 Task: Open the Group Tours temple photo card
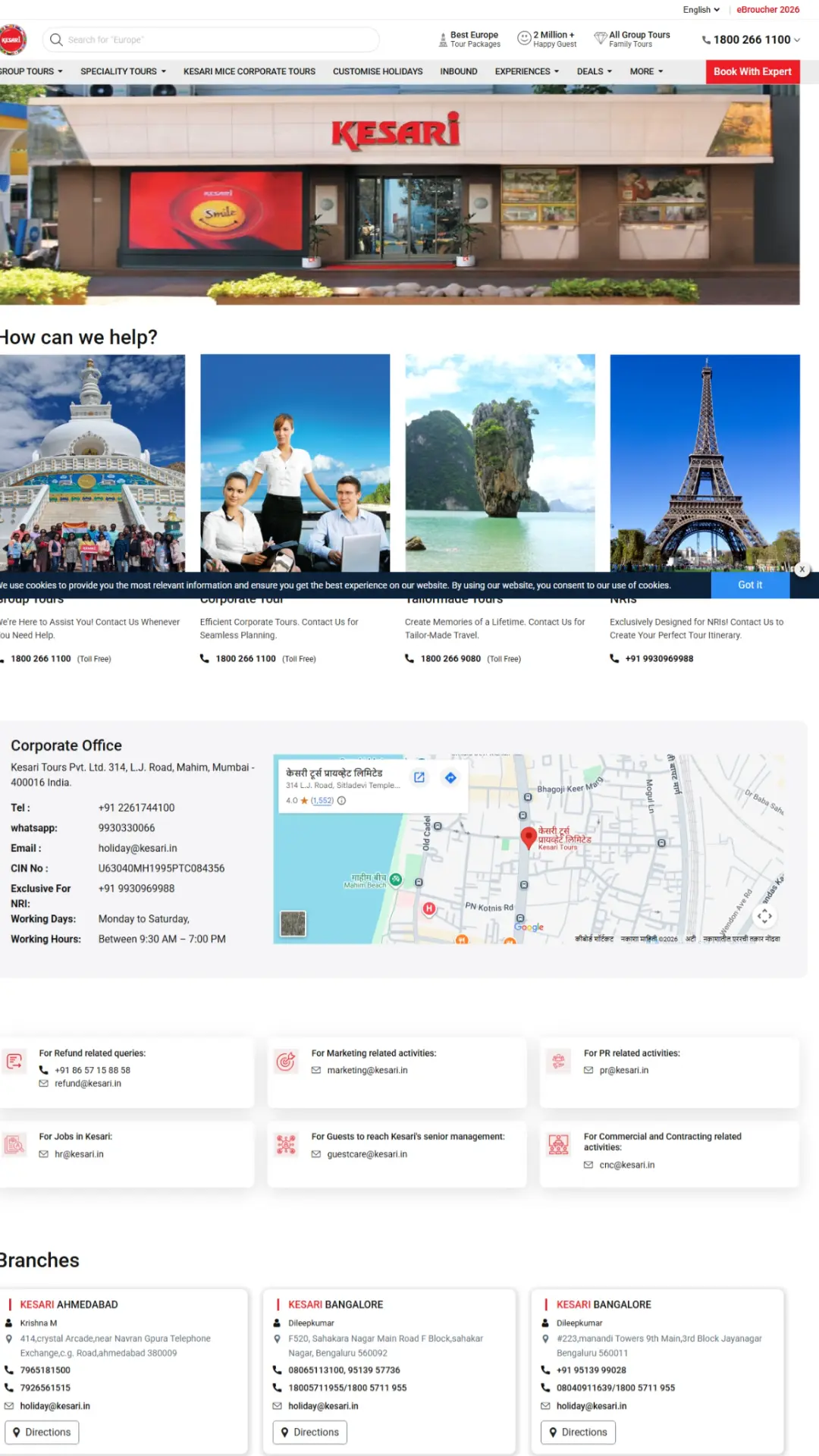[93, 463]
